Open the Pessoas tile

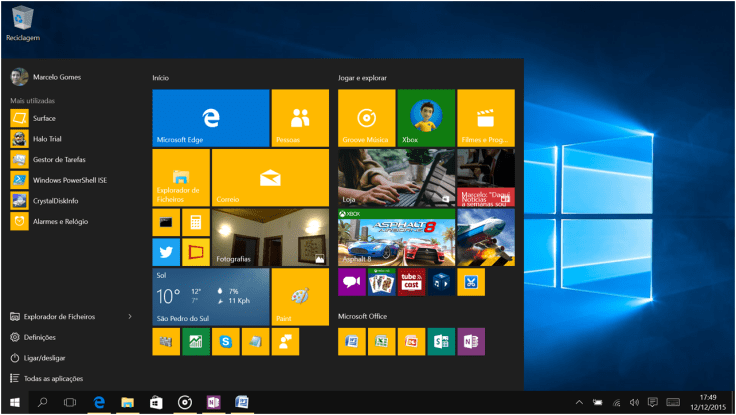[x=300, y=118]
